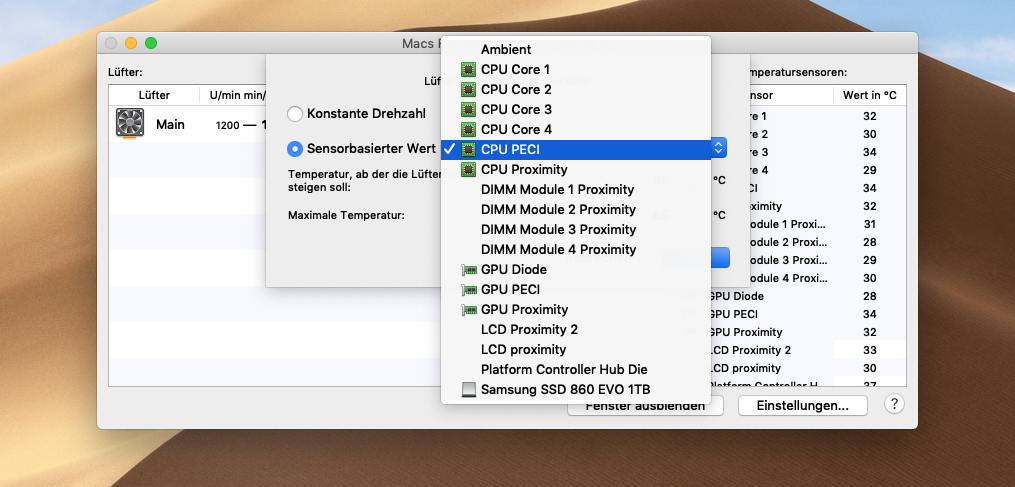This screenshot has width=1015, height=487.
Task: Click the GPU Diode card icon
Action: coord(468,270)
